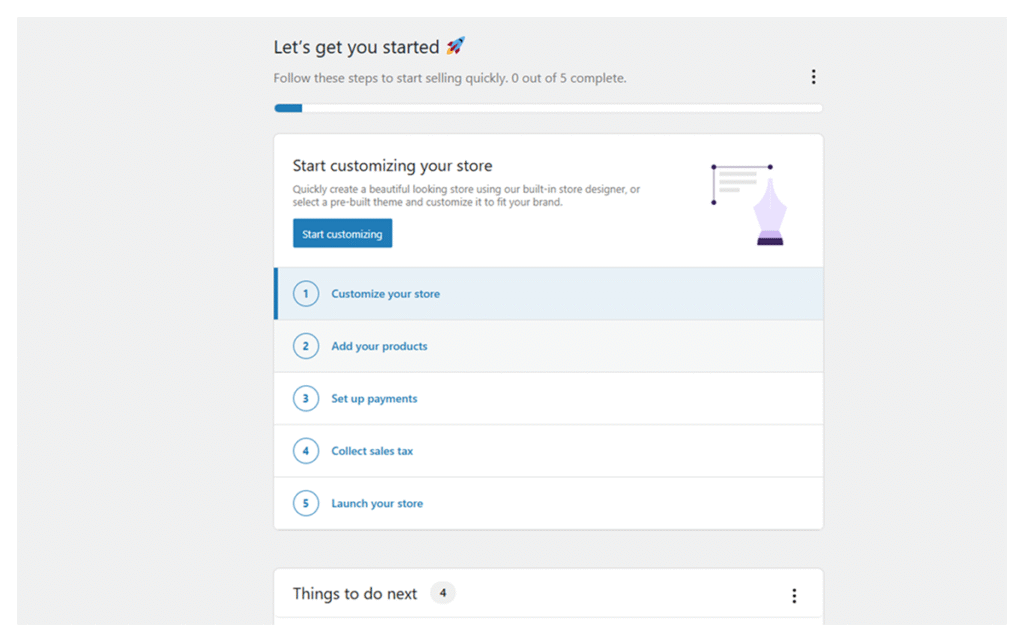Click the 'Let's get you started' title
This screenshot has height=642, width=1024.
(356, 47)
